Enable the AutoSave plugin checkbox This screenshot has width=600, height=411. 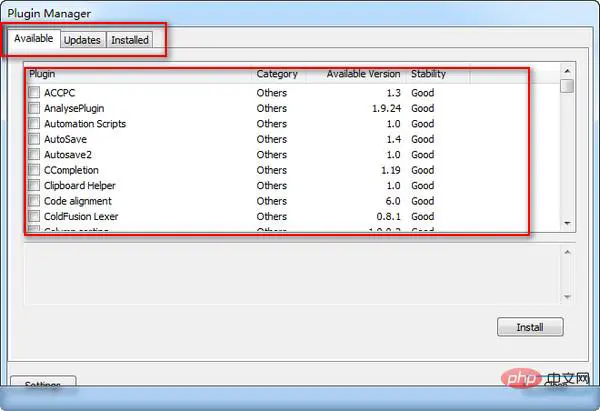(x=34, y=139)
